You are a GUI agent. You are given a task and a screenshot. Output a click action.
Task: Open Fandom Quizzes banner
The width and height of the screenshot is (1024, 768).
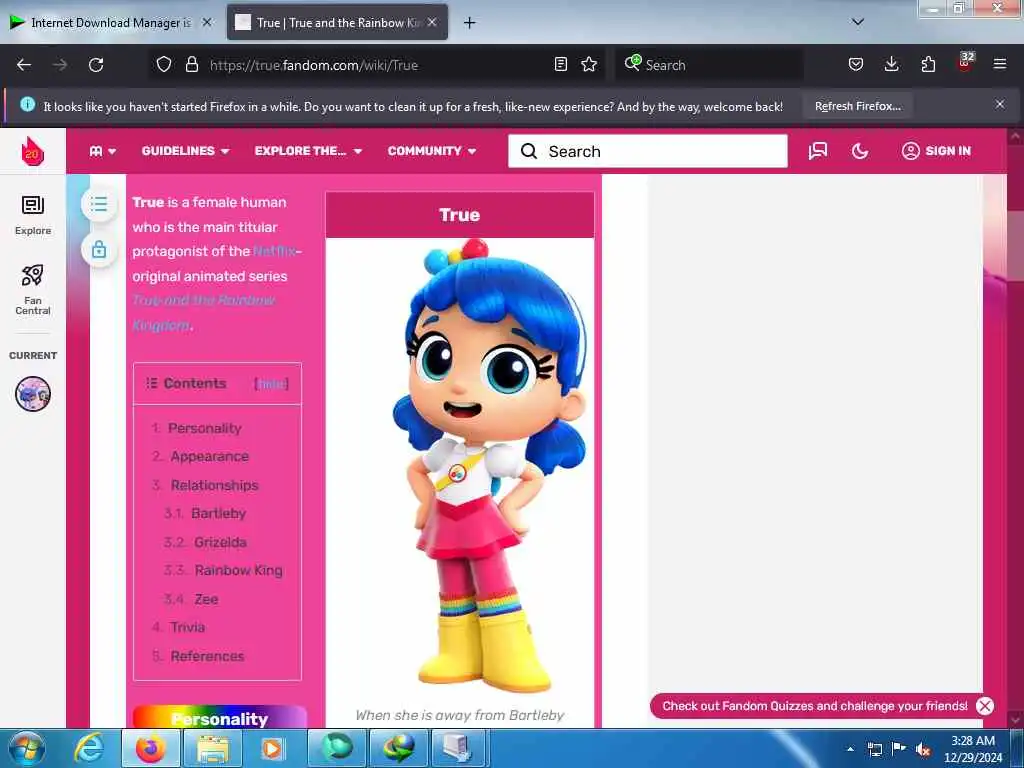coord(814,706)
